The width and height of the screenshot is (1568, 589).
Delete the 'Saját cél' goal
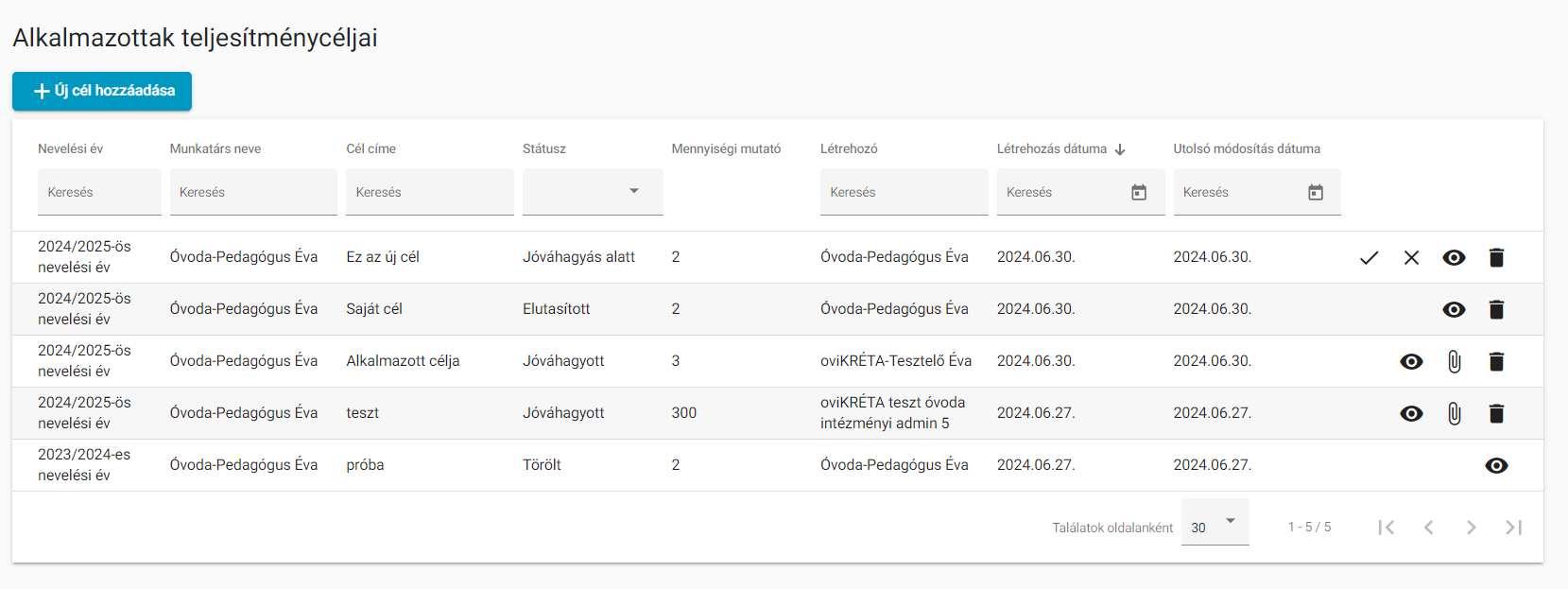pyautogui.click(x=1496, y=309)
